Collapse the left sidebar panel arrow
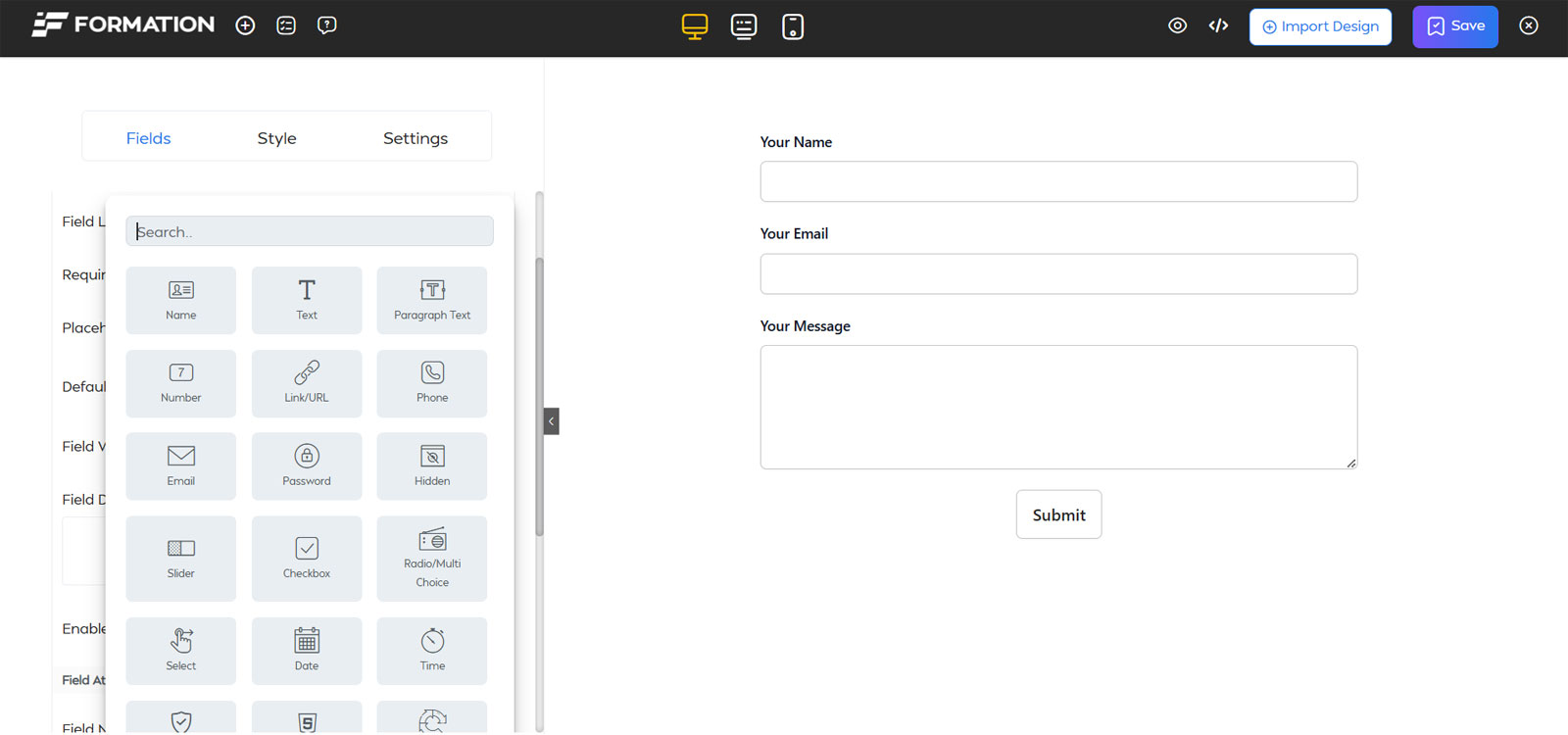The width and height of the screenshot is (1568, 735). pos(552,421)
